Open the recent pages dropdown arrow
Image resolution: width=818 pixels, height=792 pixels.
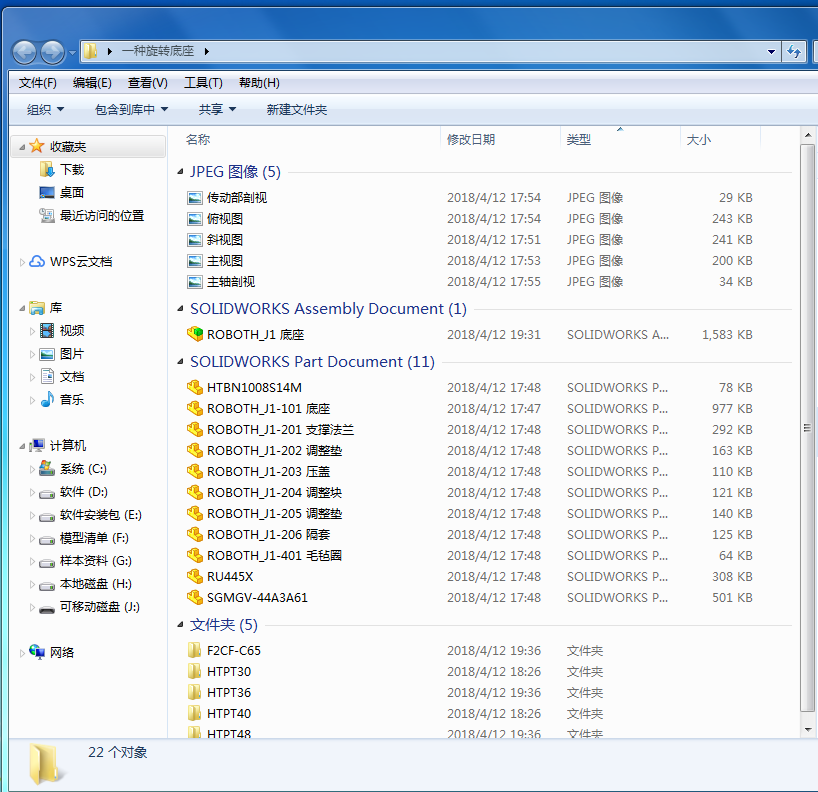click(72, 53)
